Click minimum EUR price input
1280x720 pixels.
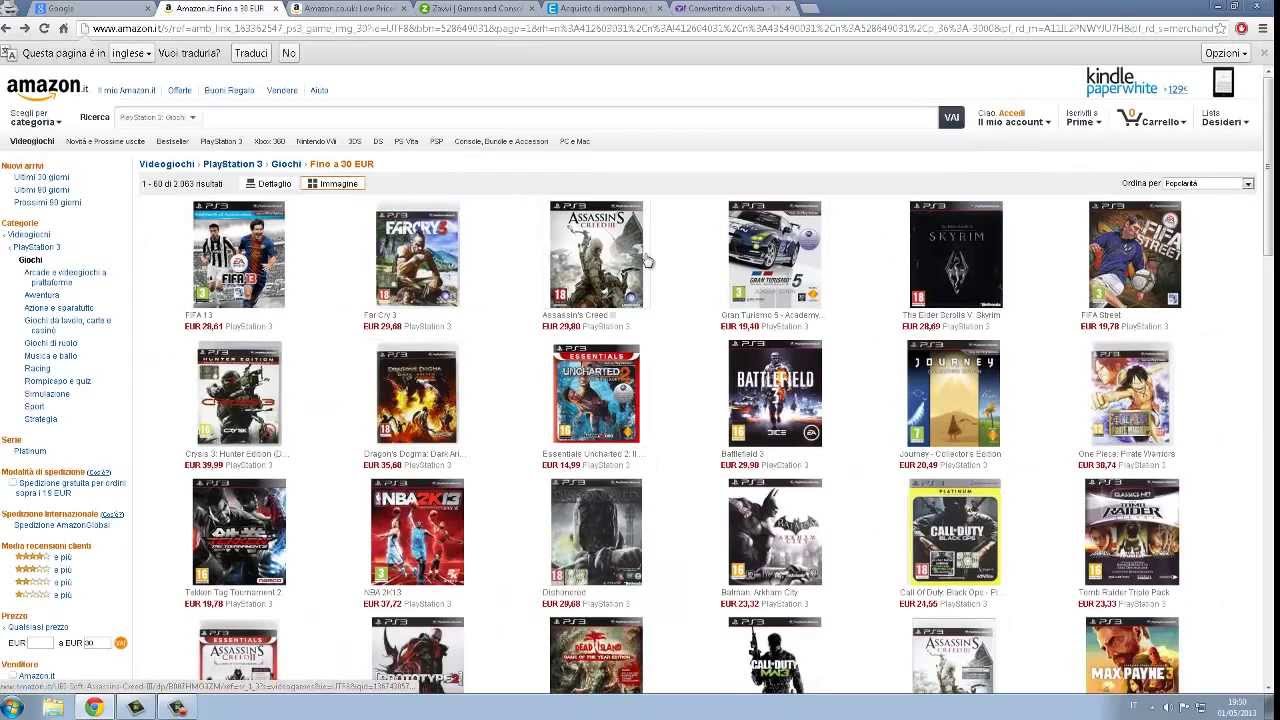40,643
